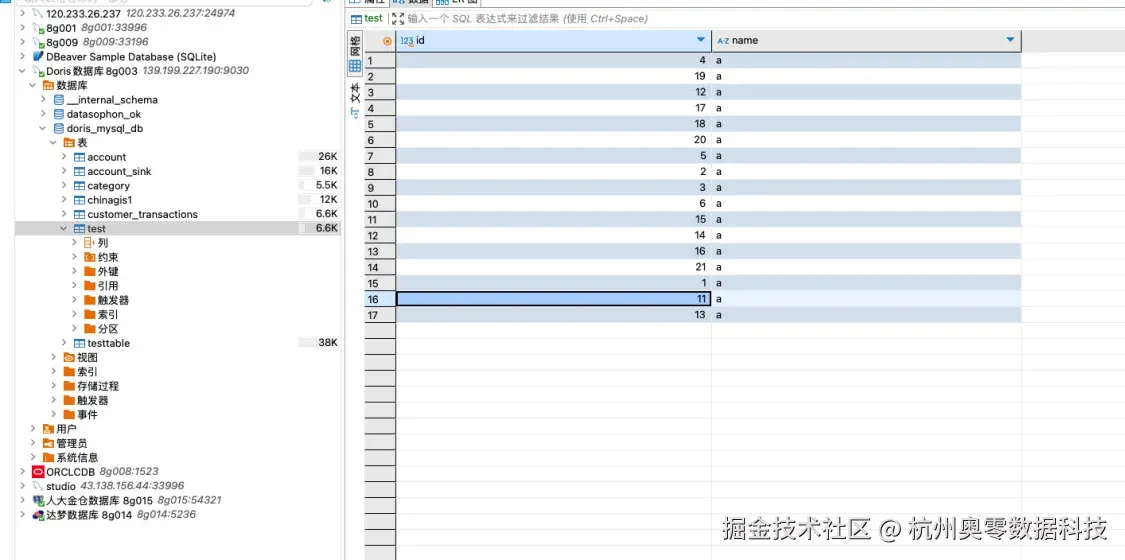This screenshot has width=1125, height=560.
Task: Click the 达梦数据库 8g014 connection icon
Action: pos(38,515)
